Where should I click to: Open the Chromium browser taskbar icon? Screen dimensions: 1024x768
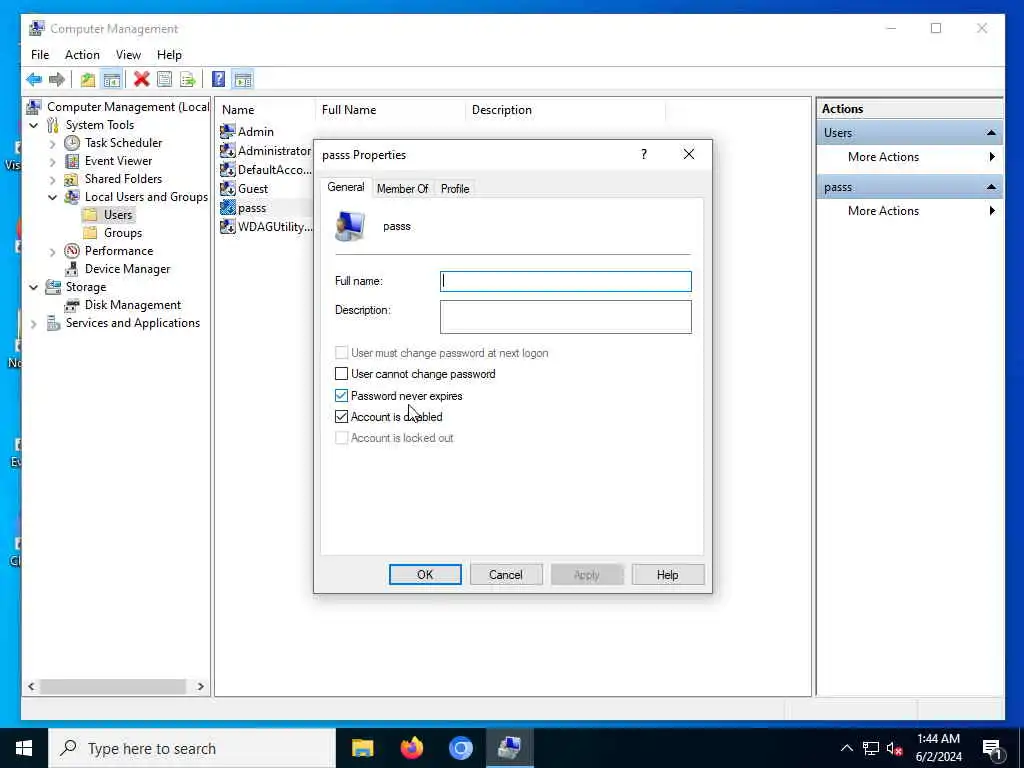coord(460,748)
